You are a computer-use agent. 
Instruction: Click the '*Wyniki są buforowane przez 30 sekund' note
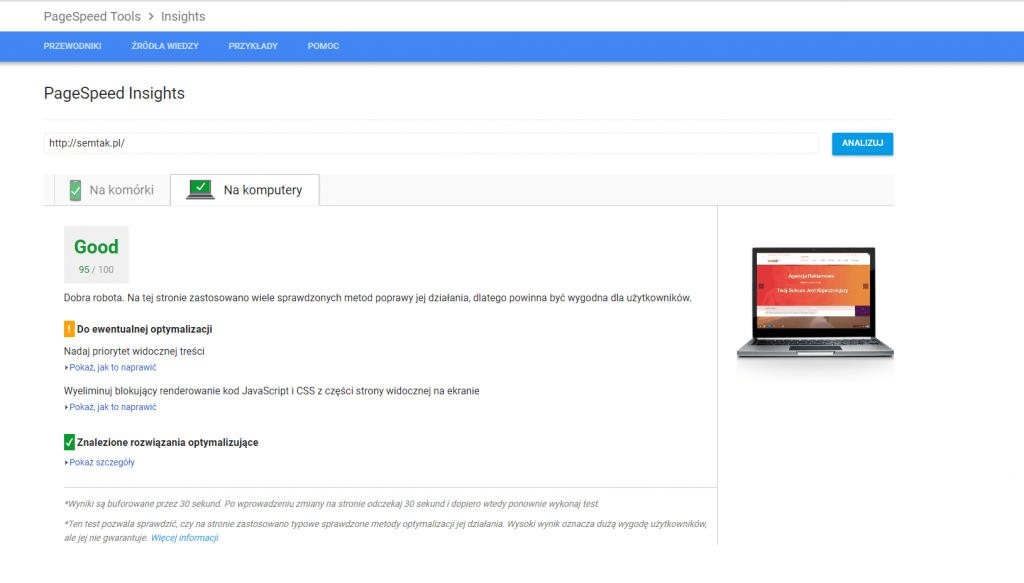tap(332, 504)
